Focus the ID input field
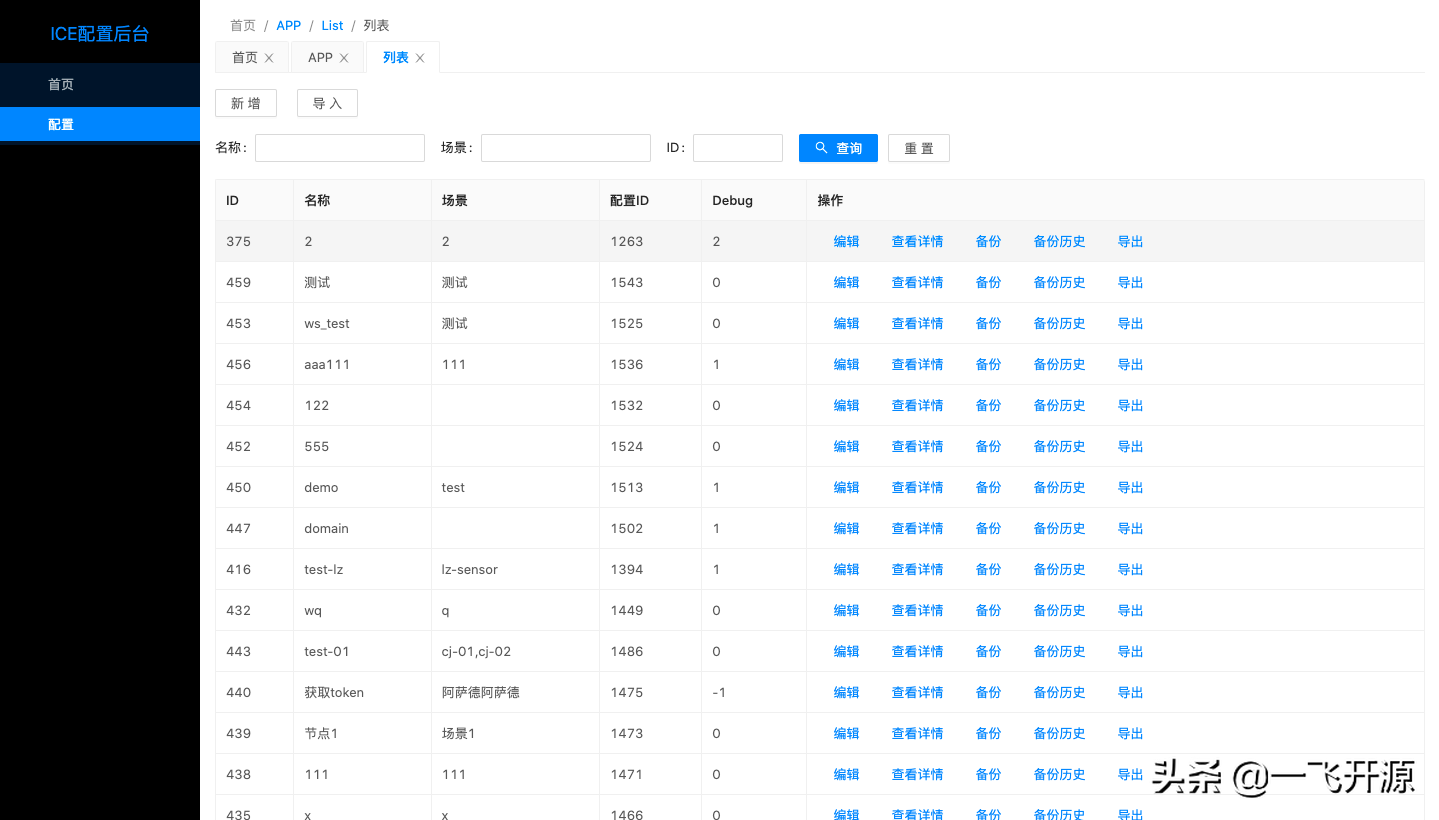 coord(738,148)
